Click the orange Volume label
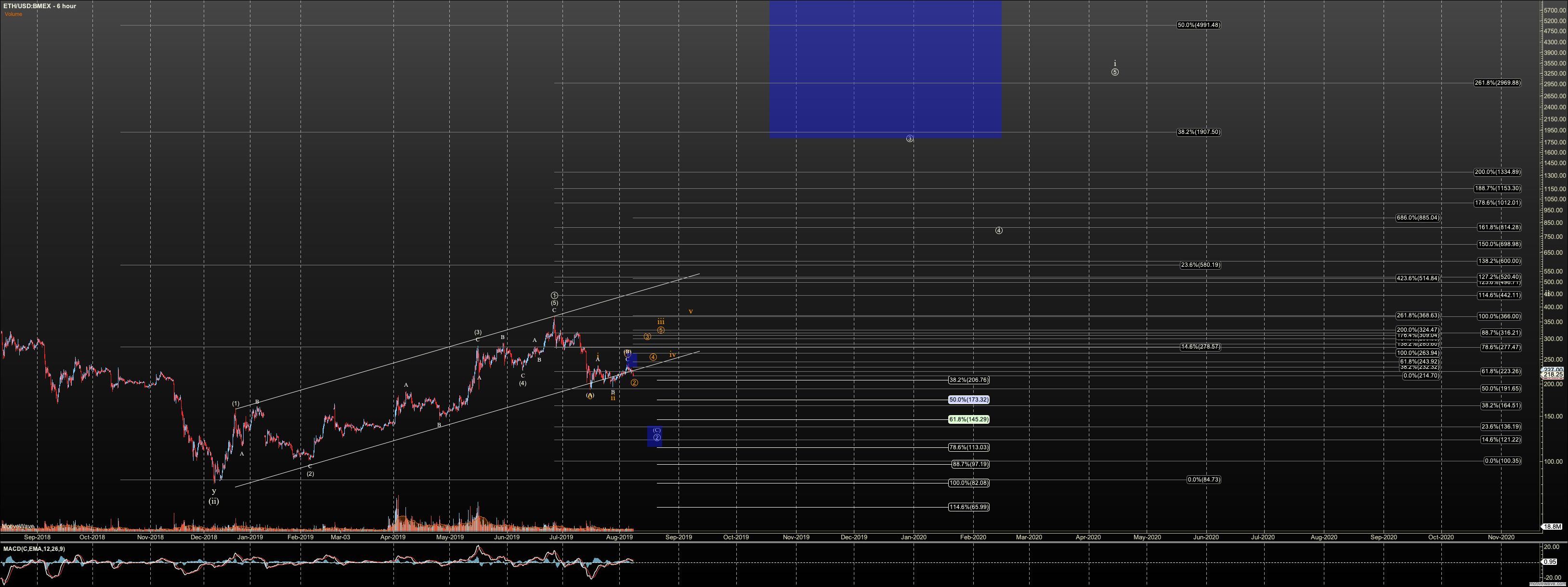The width and height of the screenshot is (1568, 587). 13,14
